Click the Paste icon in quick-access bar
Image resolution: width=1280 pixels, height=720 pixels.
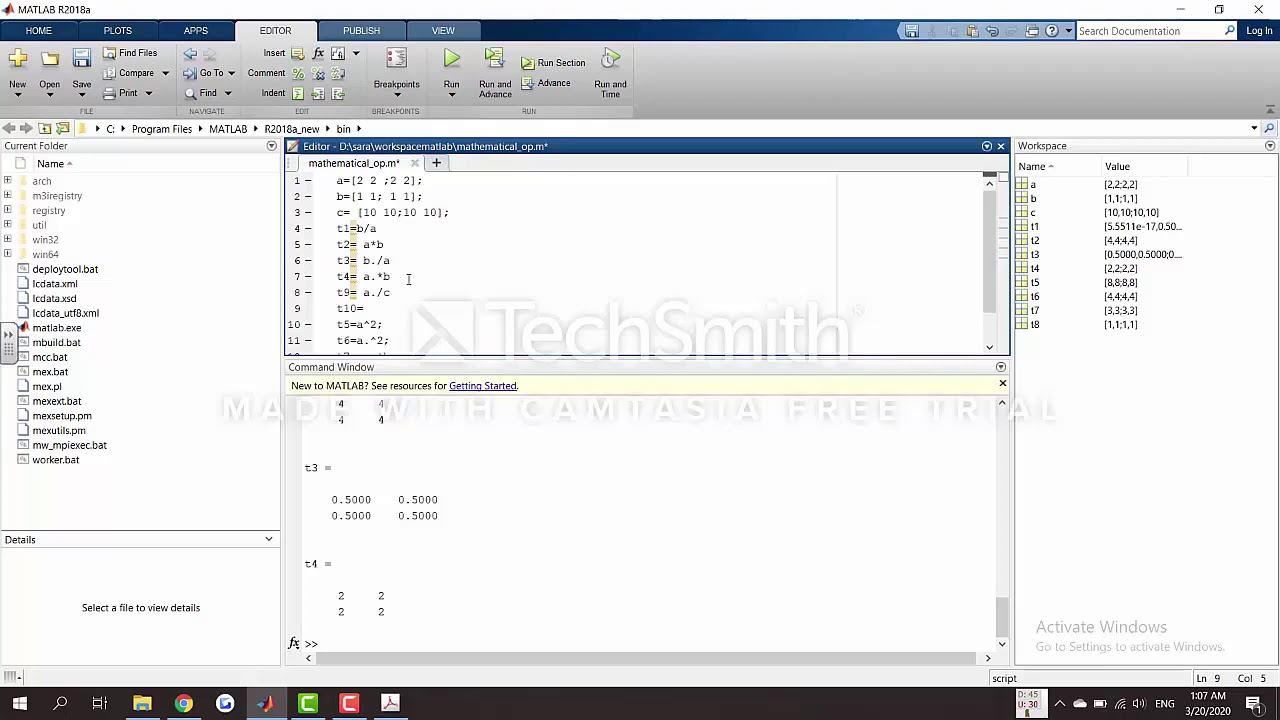pos(972,31)
